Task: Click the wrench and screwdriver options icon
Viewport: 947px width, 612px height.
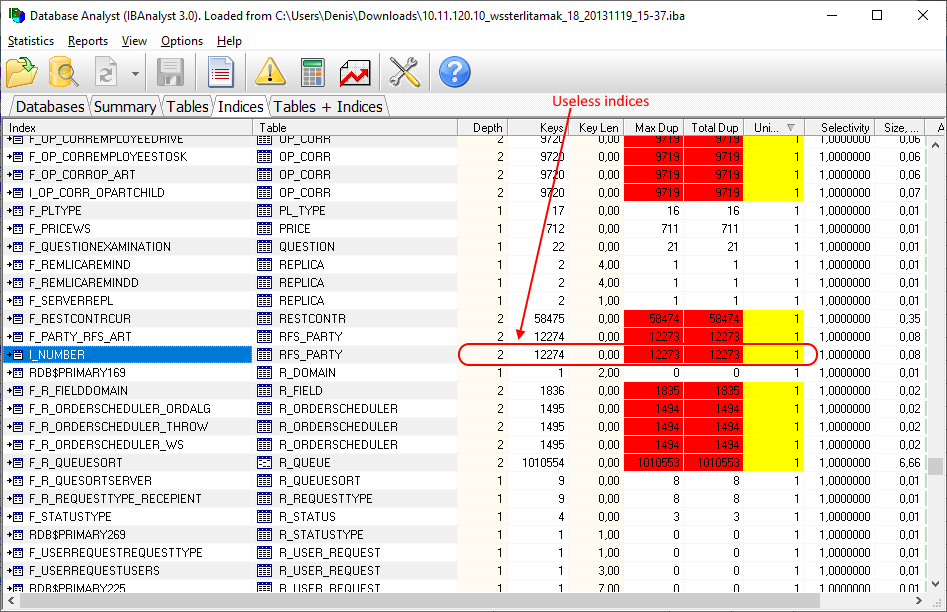Action: (404, 72)
